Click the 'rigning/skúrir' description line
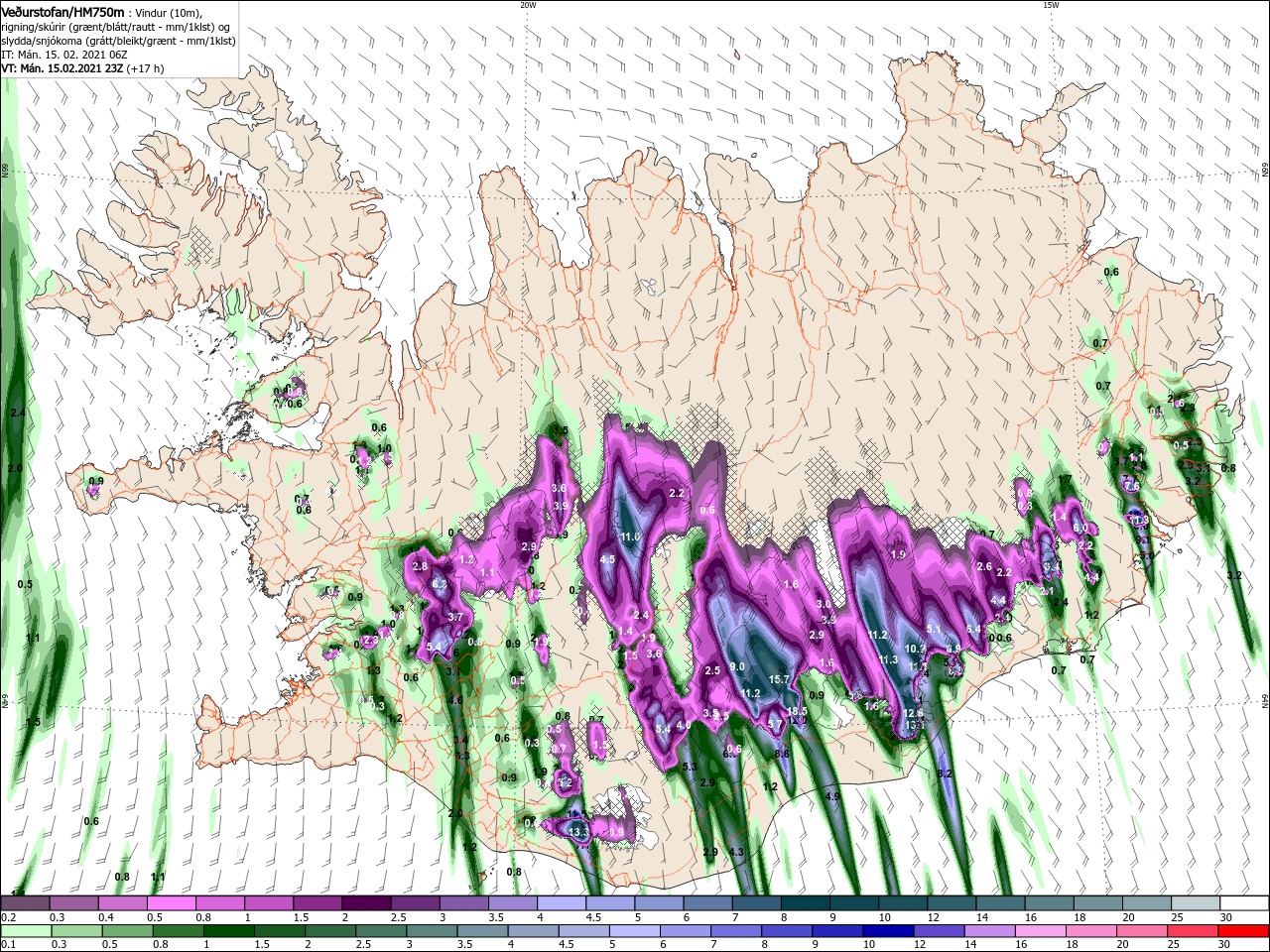 tap(116, 27)
